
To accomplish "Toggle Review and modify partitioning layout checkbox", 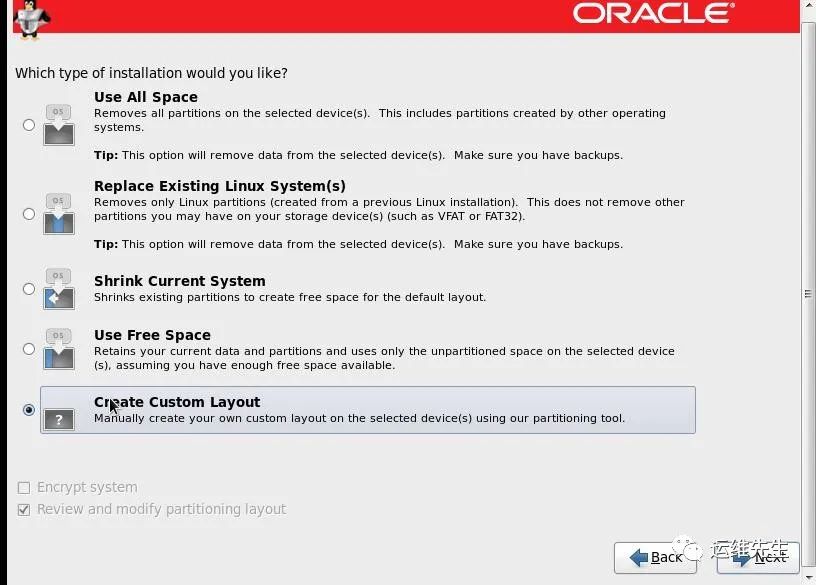I will click(x=24, y=509).
